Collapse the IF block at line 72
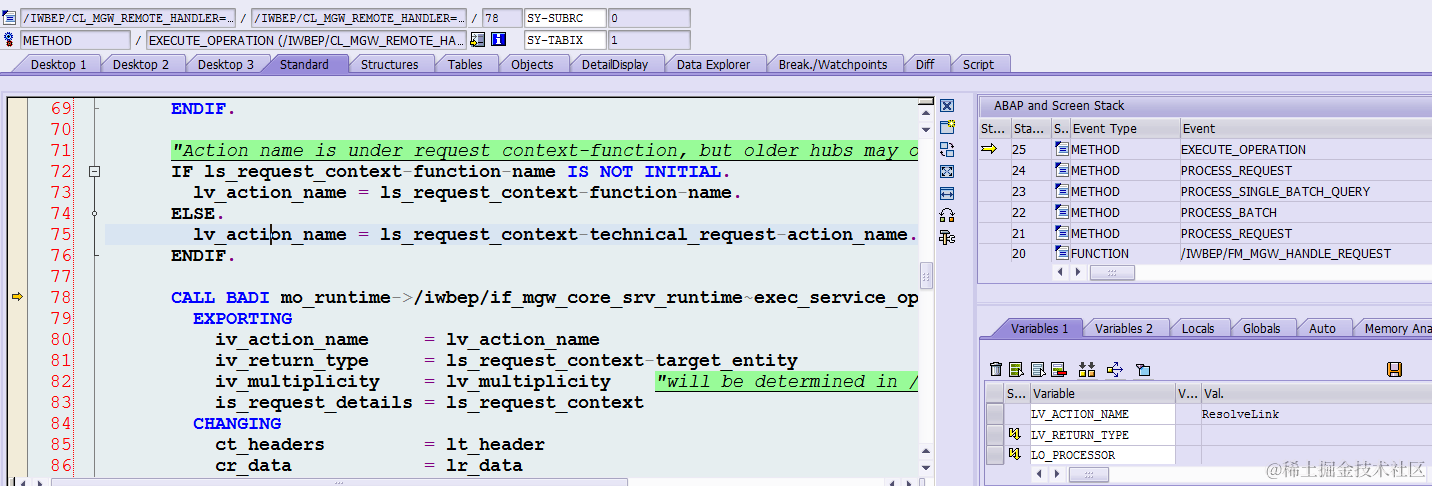Image resolution: width=1432 pixels, height=486 pixels. (95, 172)
